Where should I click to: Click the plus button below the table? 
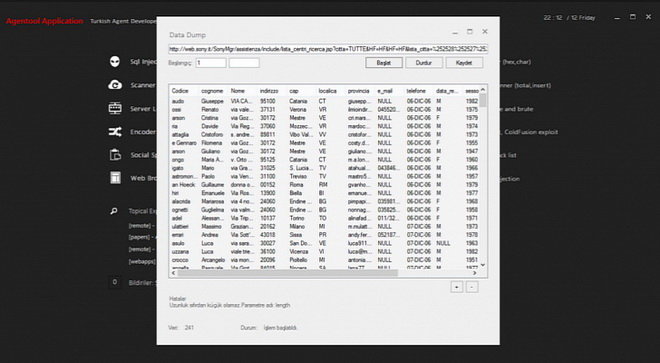456,287
